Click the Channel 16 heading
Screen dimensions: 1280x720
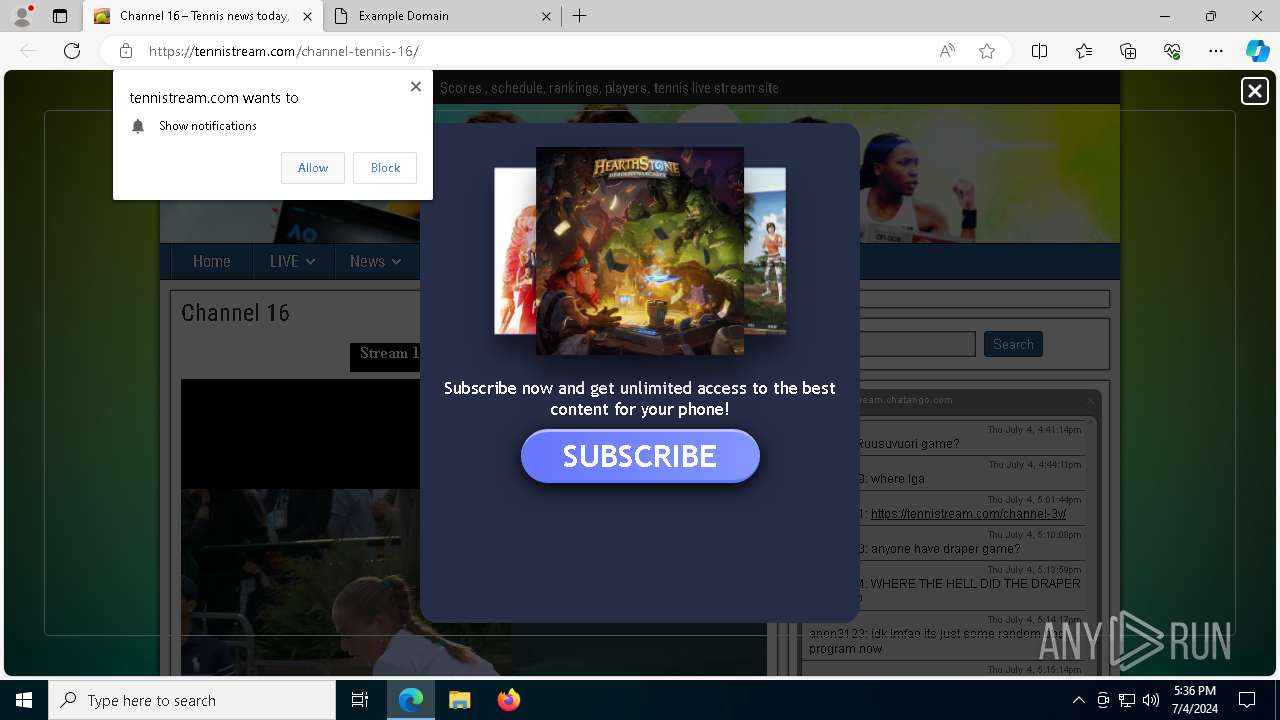tap(235, 313)
